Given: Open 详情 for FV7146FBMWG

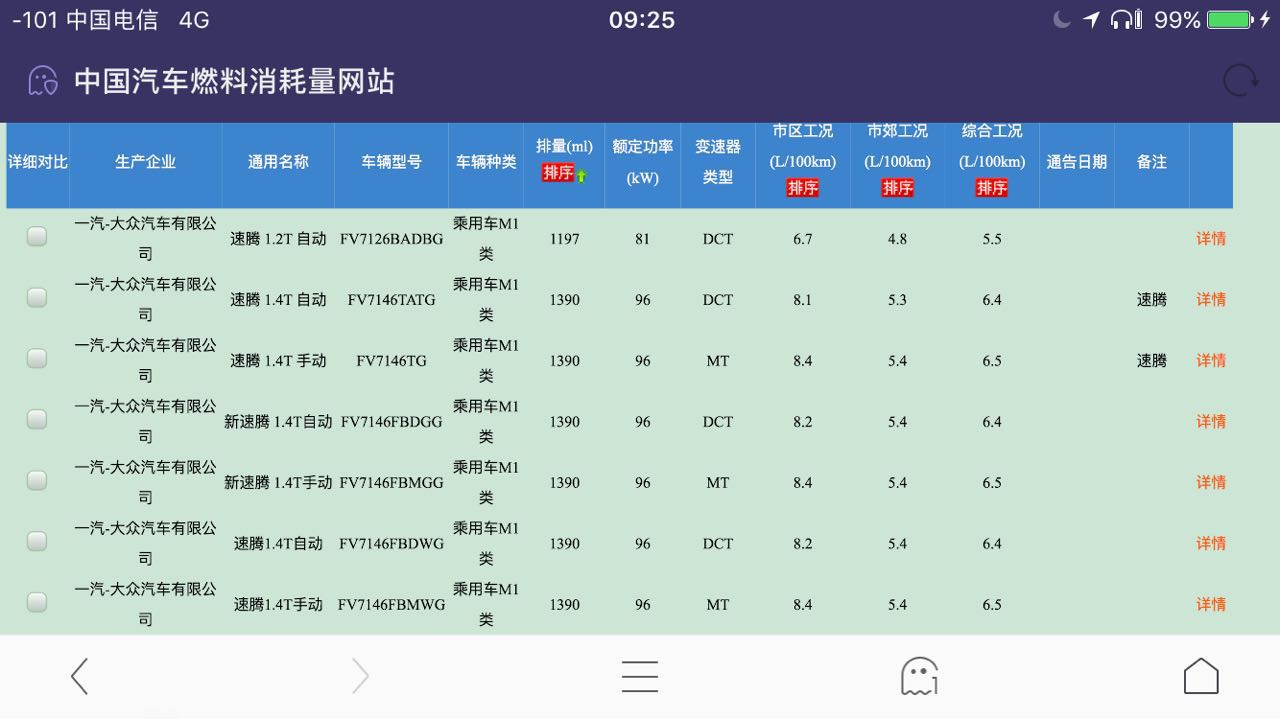Looking at the screenshot, I should coord(1211,605).
